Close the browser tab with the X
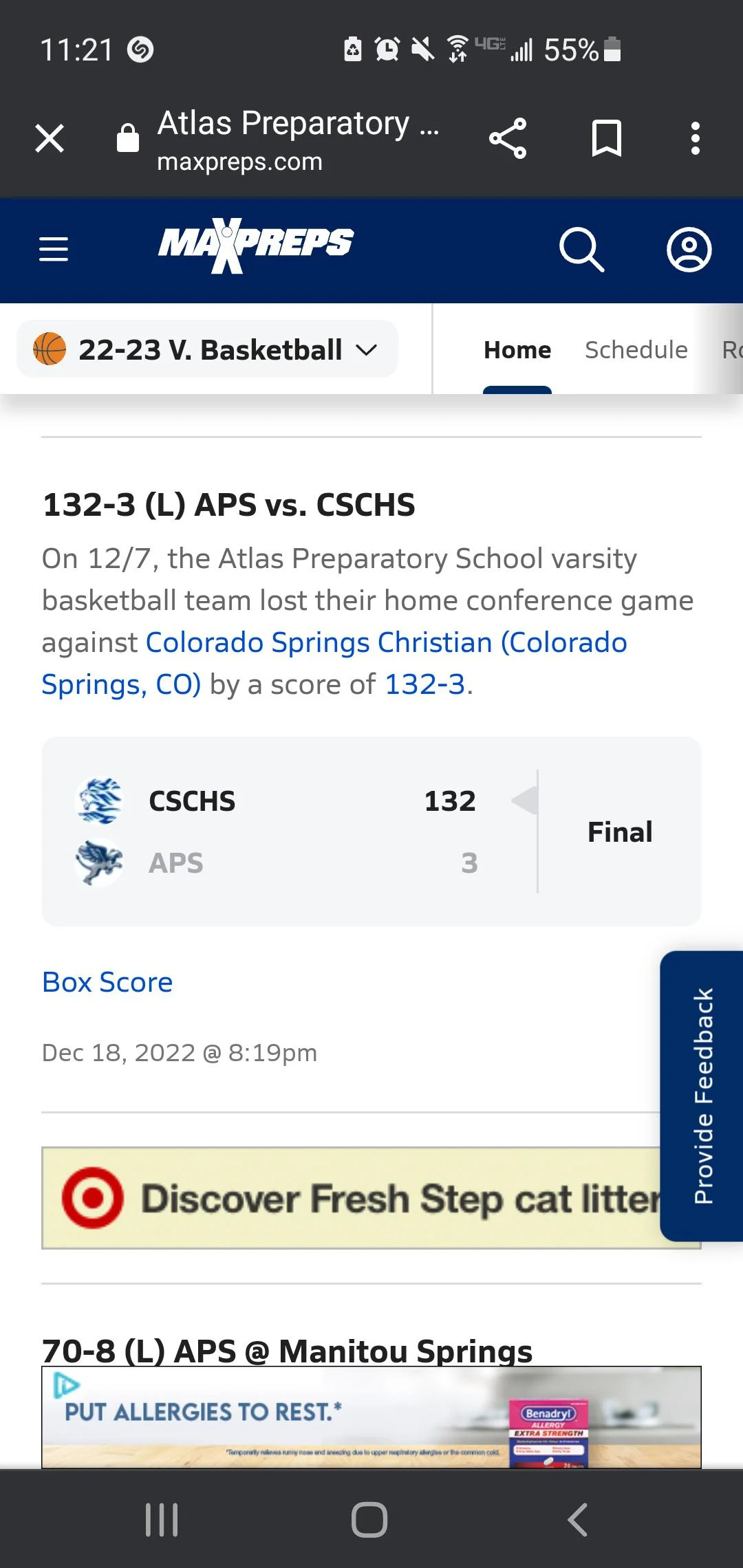Viewport: 743px width, 1568px height. click(x=49, y=138)
